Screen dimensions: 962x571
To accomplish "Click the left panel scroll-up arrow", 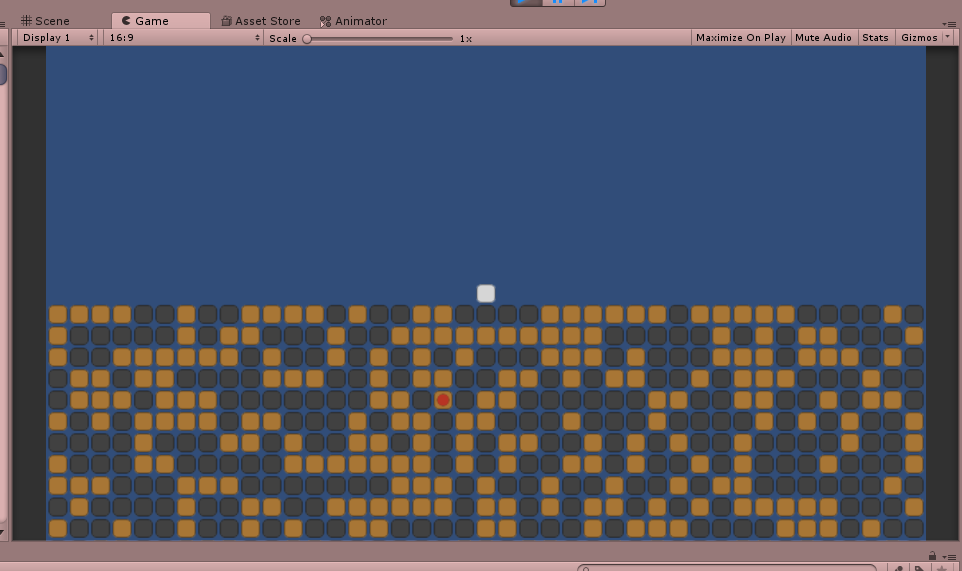I will pyautogui.click(x=2, y=54).
